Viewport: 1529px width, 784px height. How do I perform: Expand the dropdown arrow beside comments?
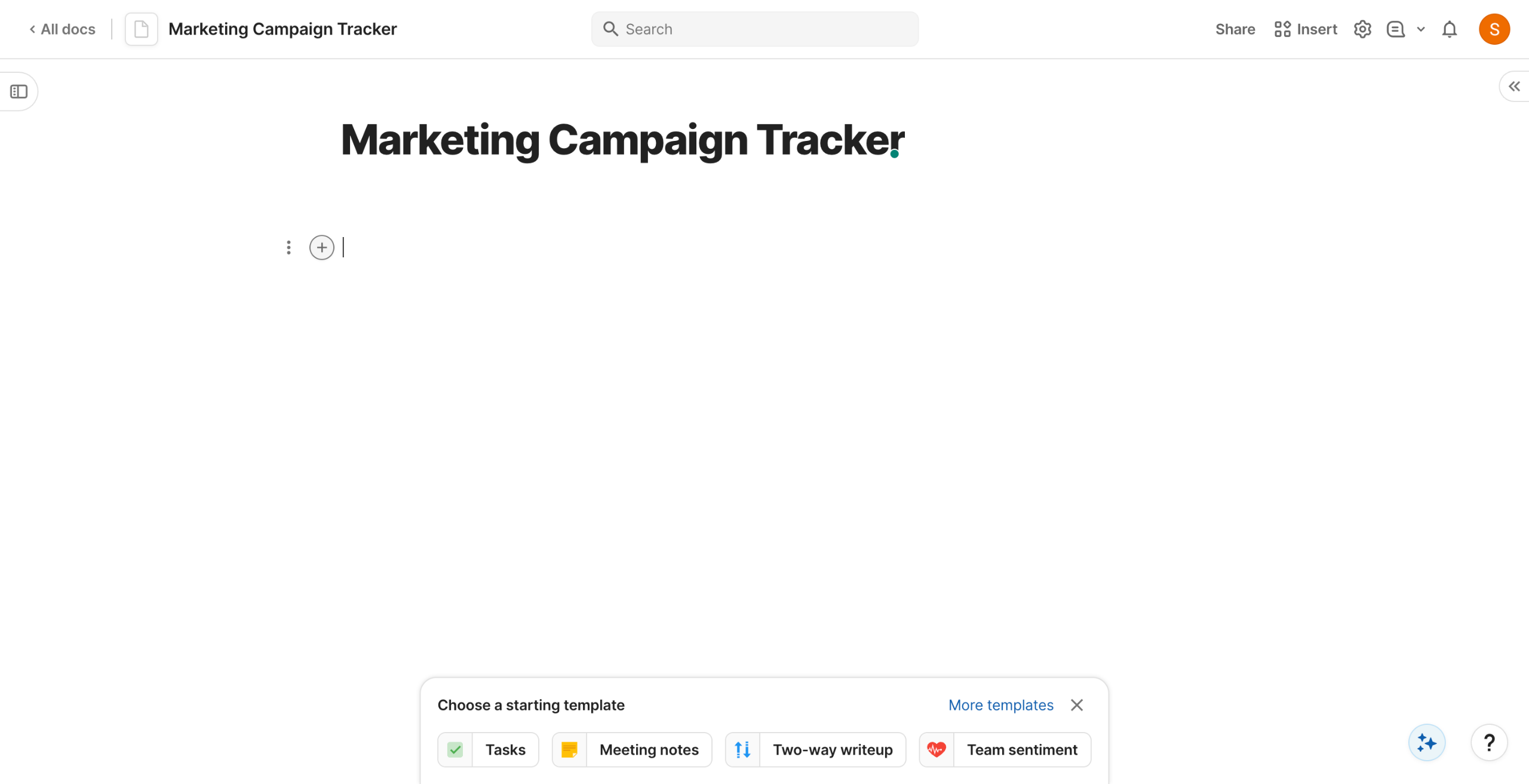(1421, 29)
